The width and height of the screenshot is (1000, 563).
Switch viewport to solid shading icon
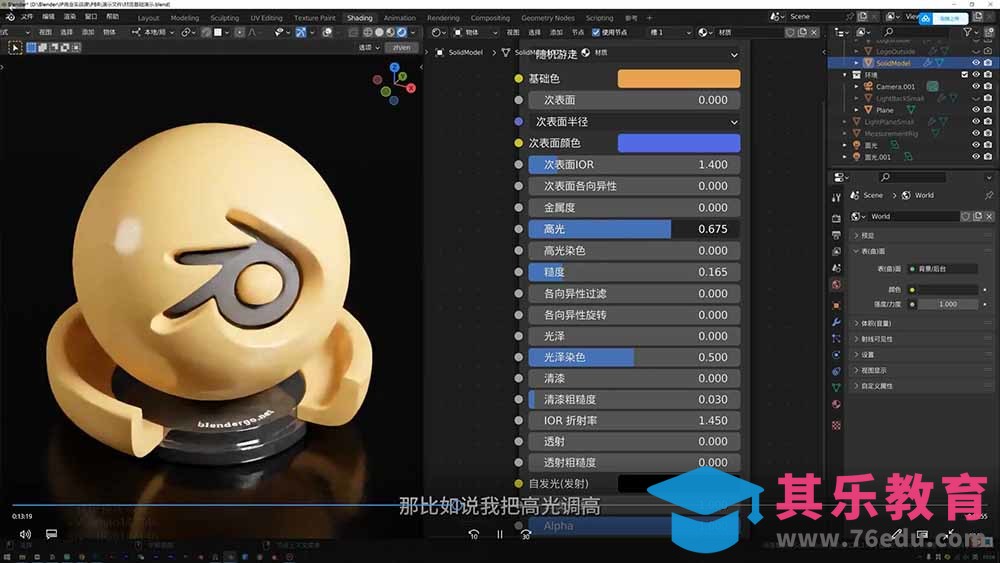tap(379, 32)
